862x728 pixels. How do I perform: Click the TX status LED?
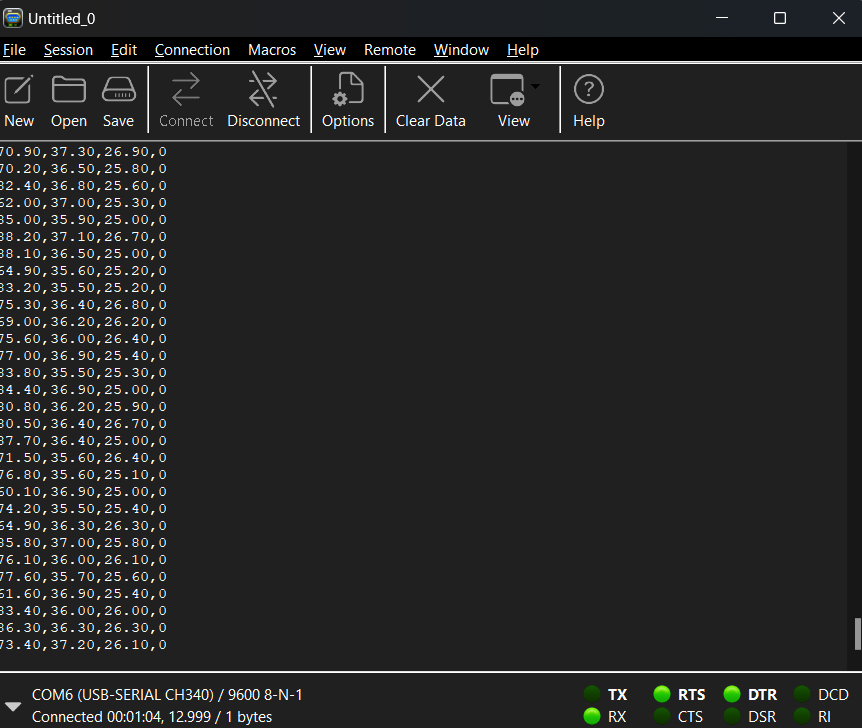[592, 694]
